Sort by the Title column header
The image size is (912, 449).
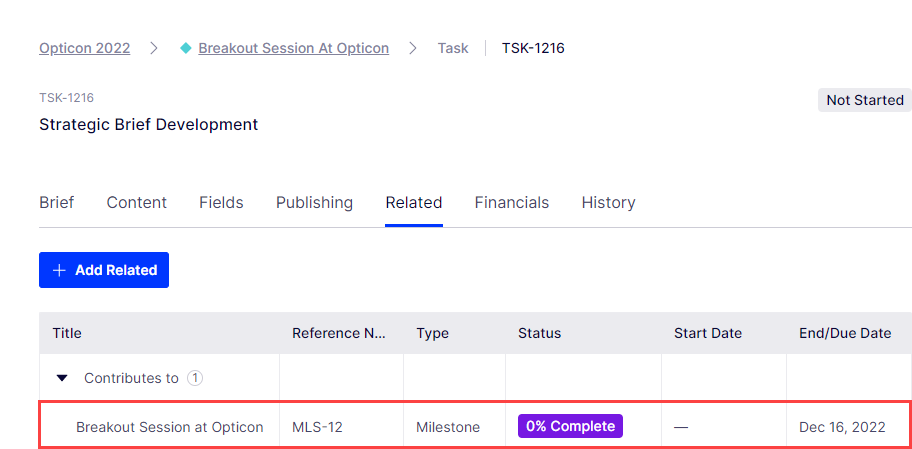tap(67, 333)
